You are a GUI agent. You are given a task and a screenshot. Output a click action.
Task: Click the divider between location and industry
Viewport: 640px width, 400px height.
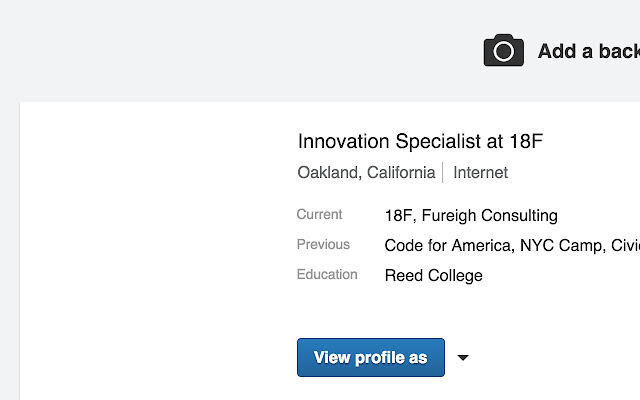[x=443, y=172]
